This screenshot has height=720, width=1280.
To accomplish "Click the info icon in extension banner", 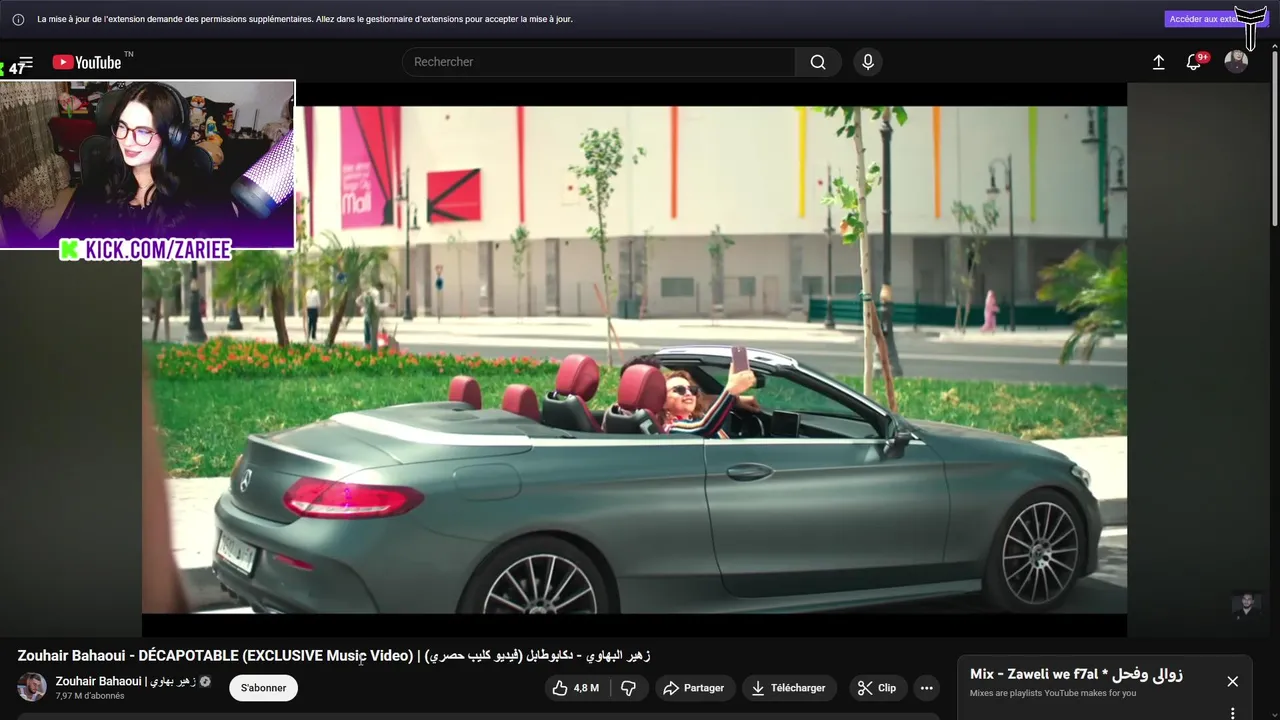I will [x=18, y=19].
